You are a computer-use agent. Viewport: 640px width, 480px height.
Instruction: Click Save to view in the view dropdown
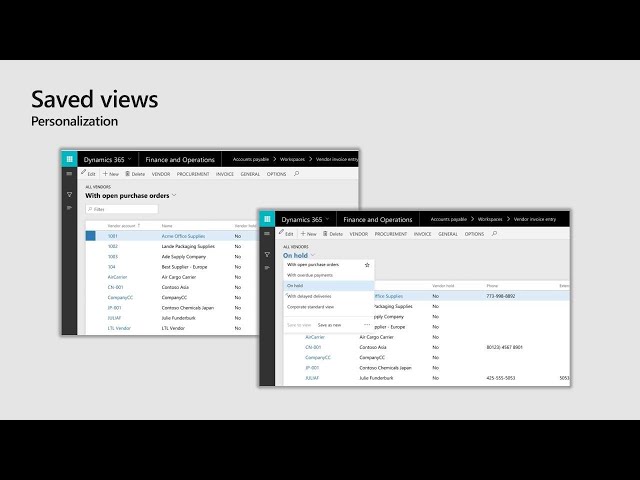click(299, 325)
